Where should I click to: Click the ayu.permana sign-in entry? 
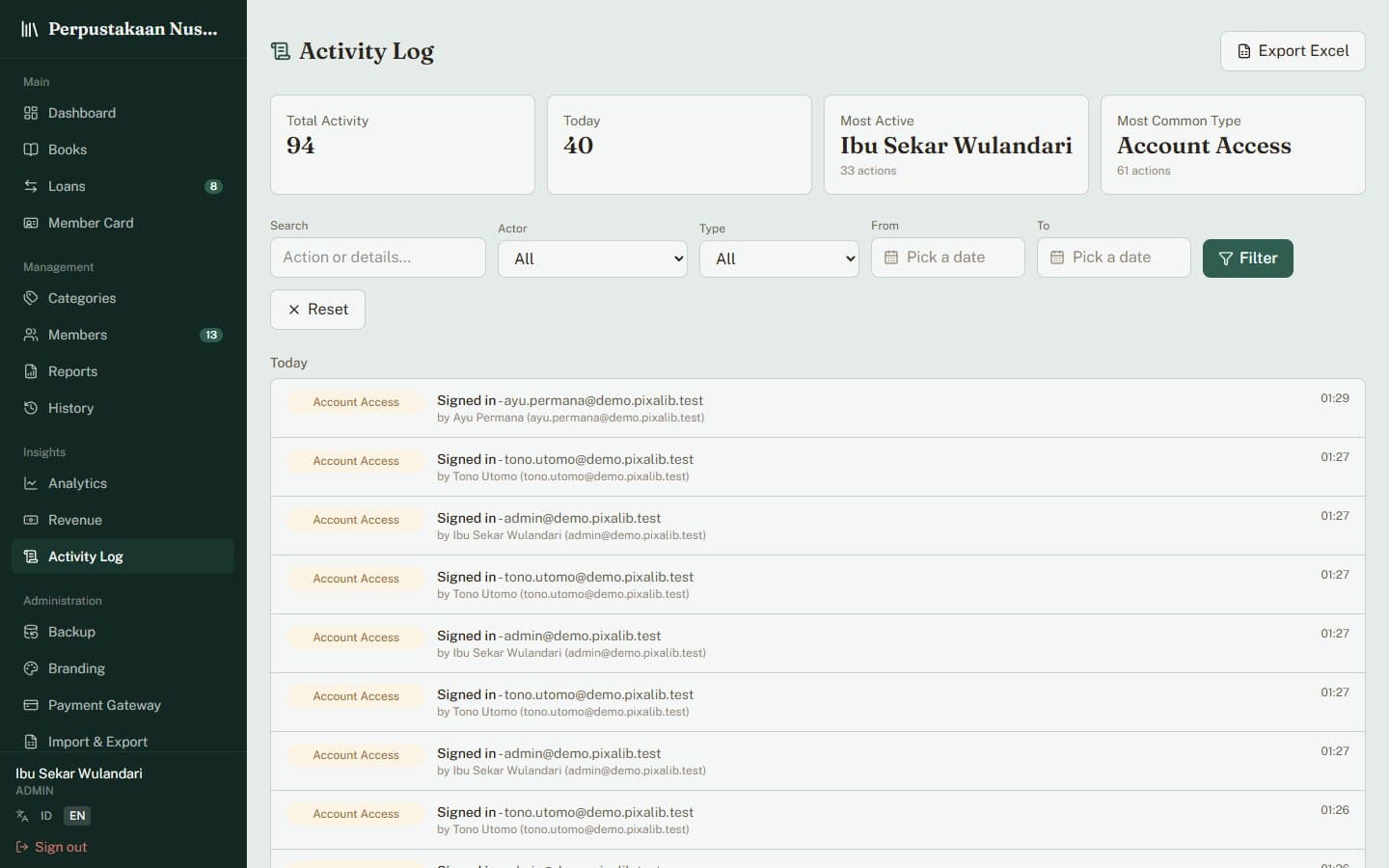[x=818, y=408]
